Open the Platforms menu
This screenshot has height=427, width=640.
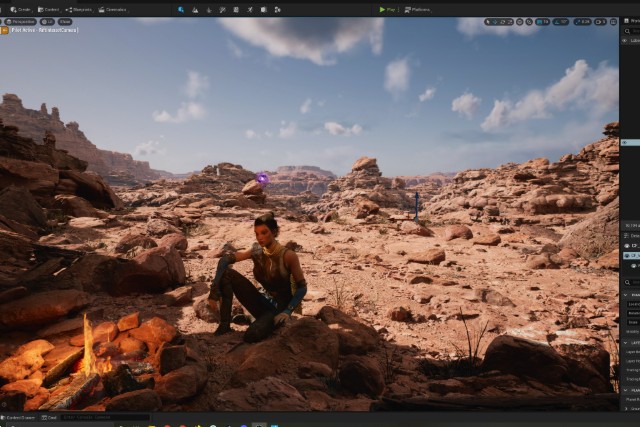coord(418,9)
